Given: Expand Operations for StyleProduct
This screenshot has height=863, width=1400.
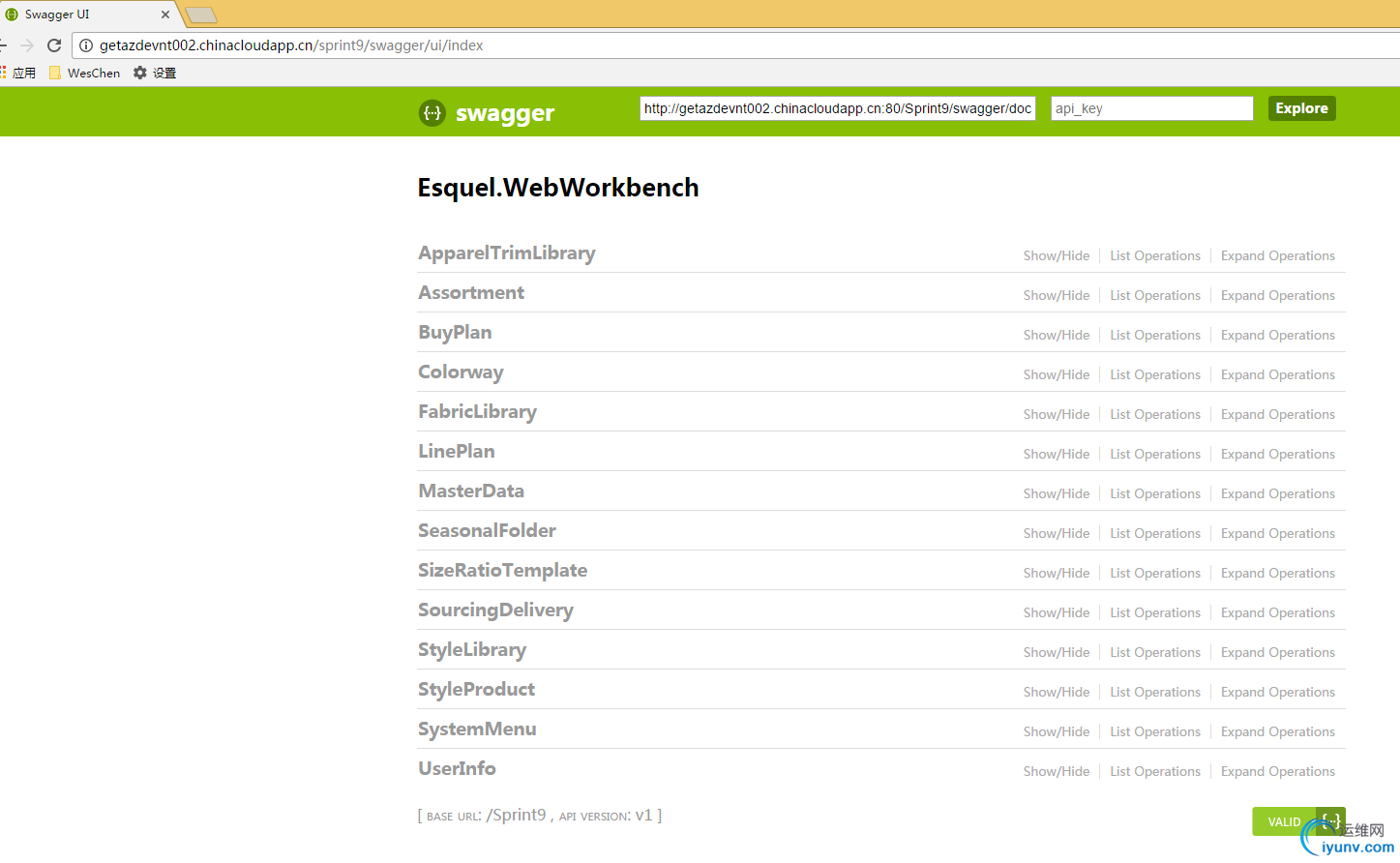Looking at the screenshot, I should click(x=1278, y=692).
